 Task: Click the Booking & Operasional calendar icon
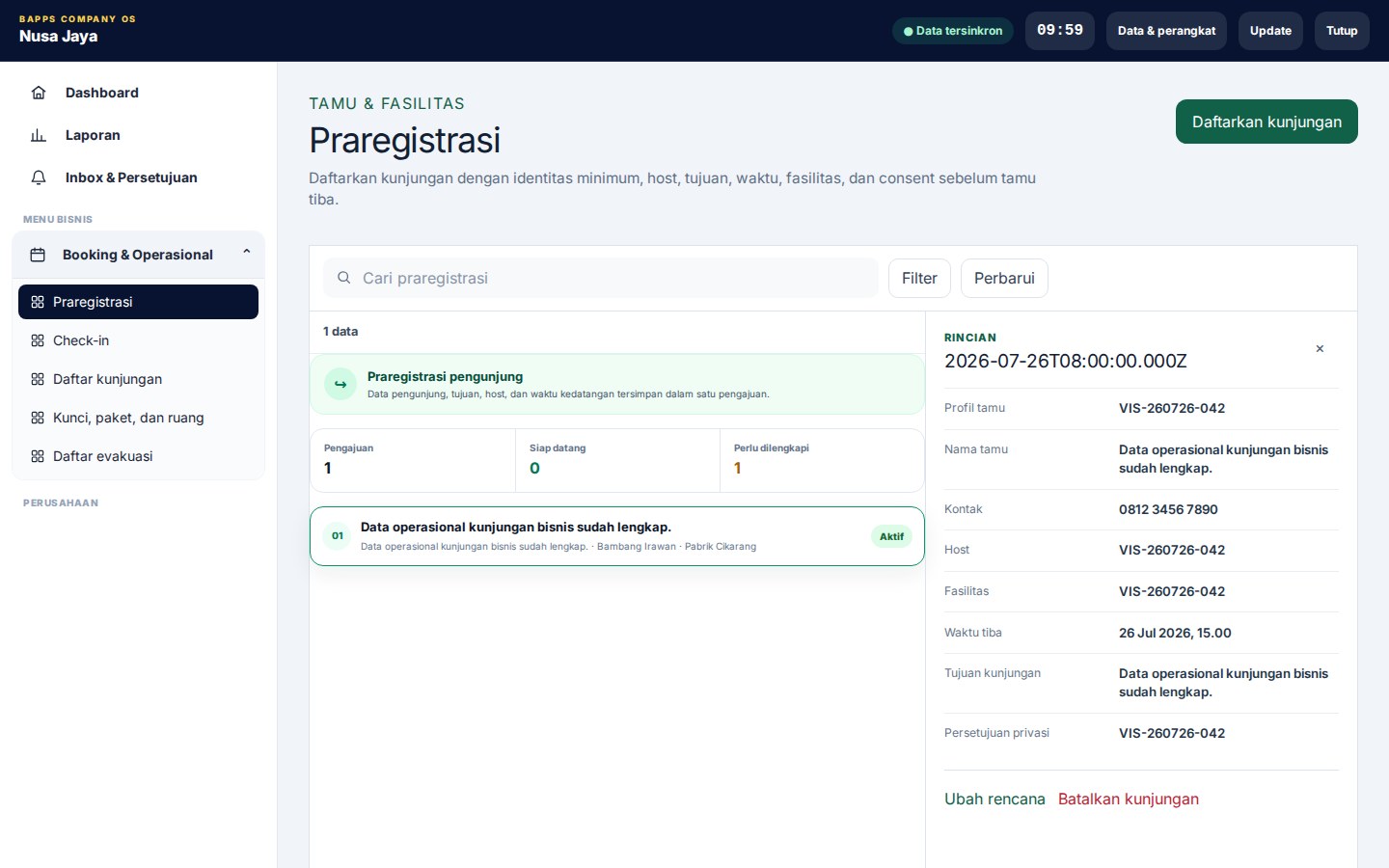[38, 255]
